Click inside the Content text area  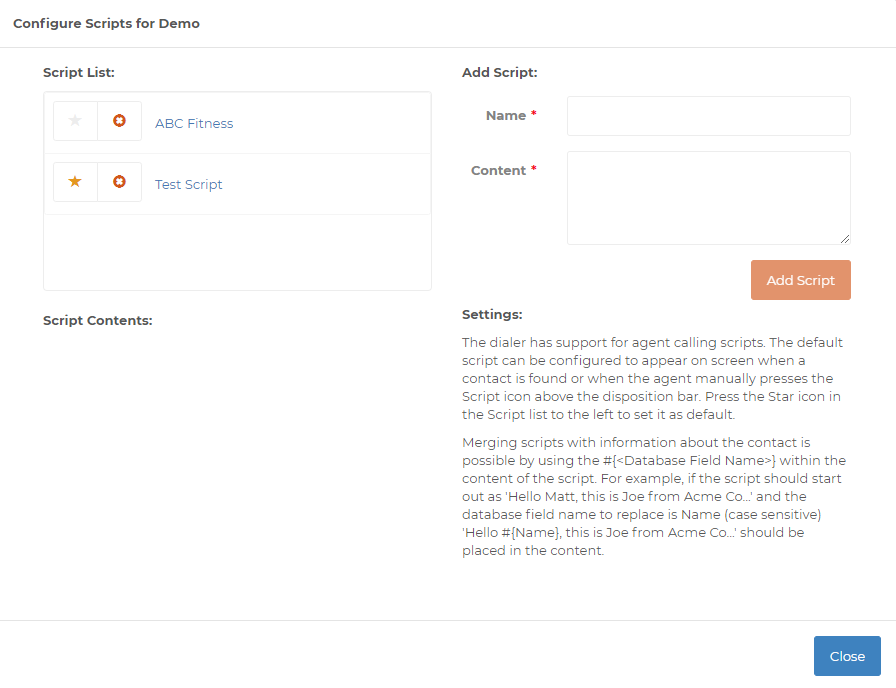click(x=709, y=198)
